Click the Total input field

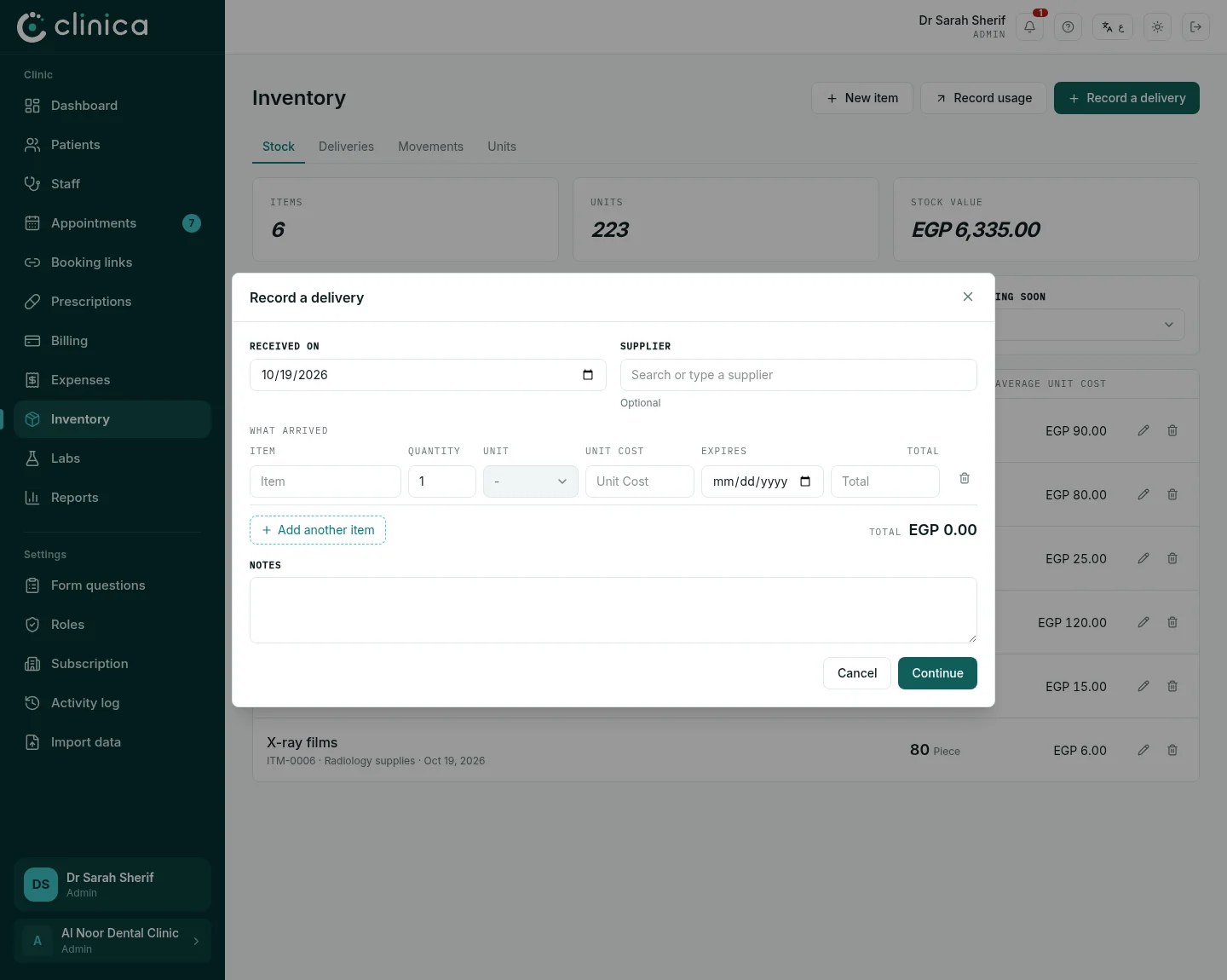coord(885,481)
